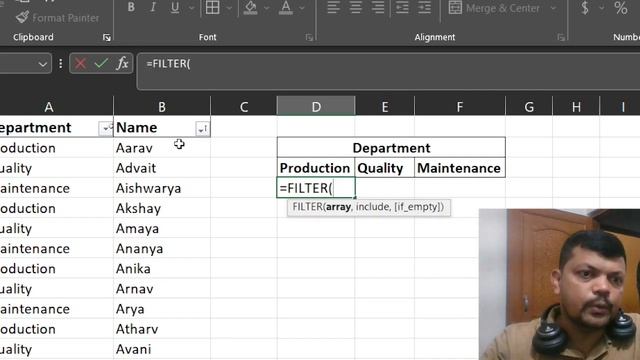Toggle Italic formatting
The image size is (640, 360).
pyautogui.click(x=153, y=7)
